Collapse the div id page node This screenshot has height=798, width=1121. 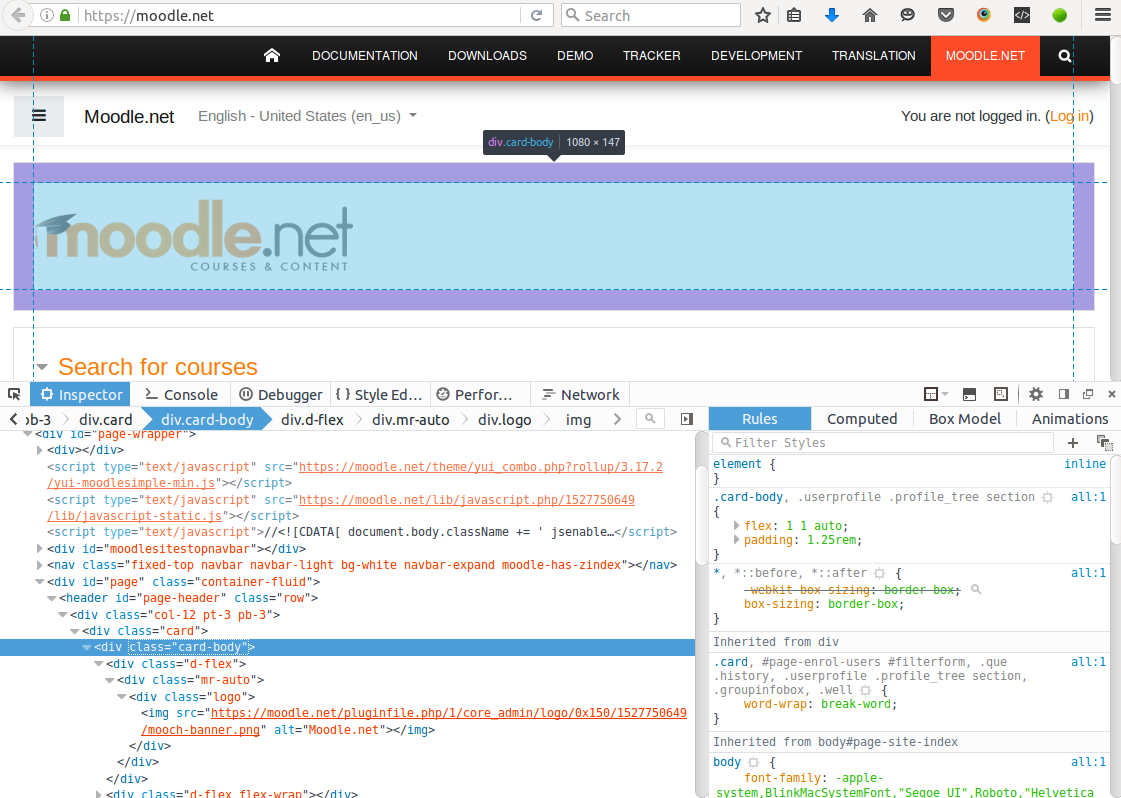(40, 582)
